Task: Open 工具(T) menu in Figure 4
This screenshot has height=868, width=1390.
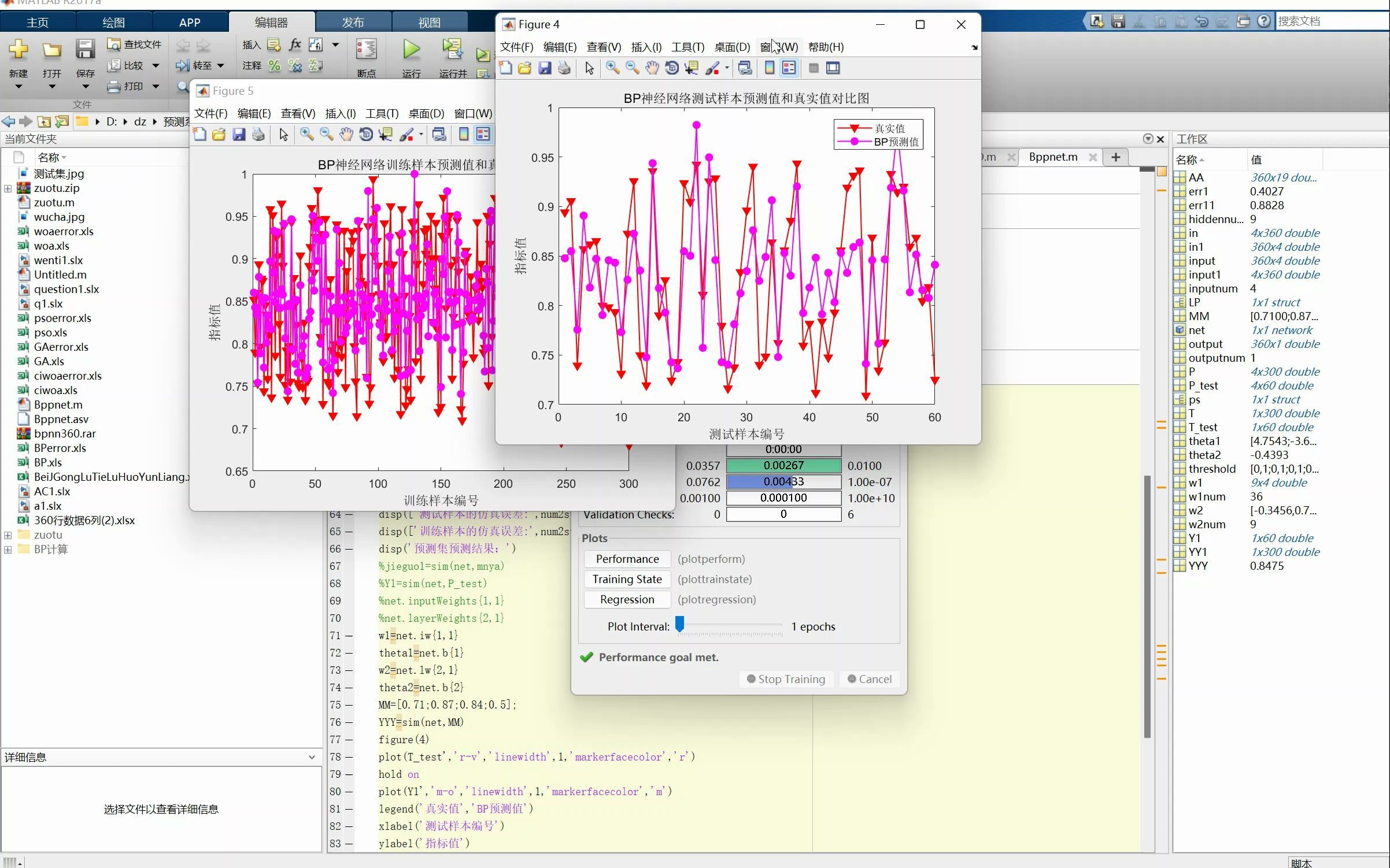Action: [687, 47]
